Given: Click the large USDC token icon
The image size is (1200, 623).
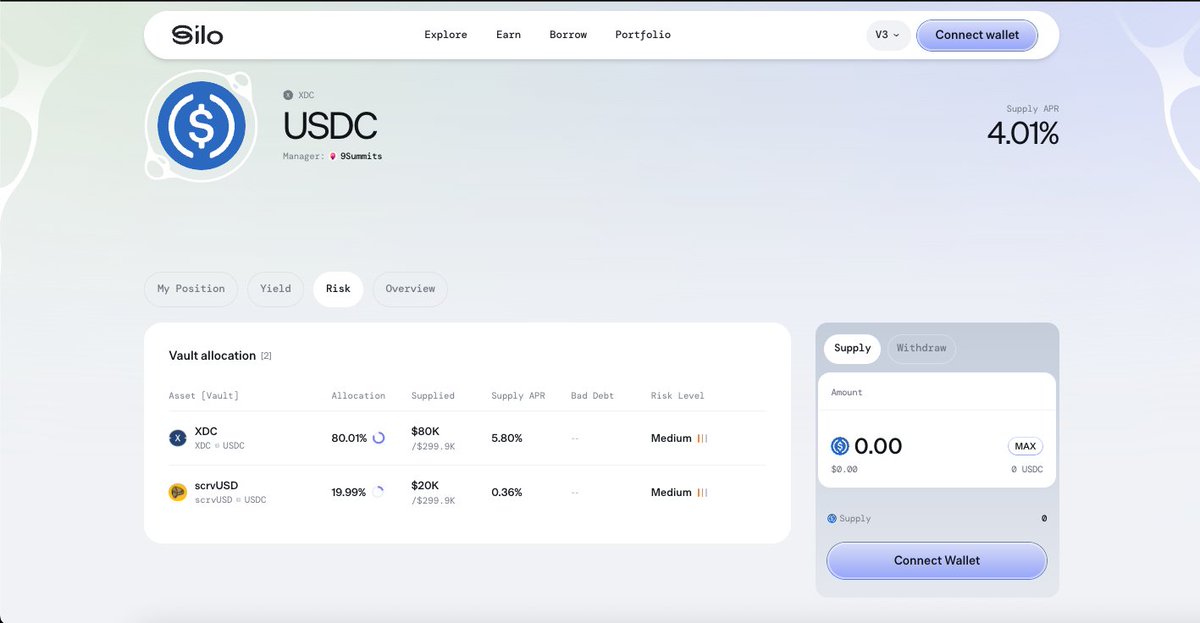Looking at the screenshot, I should coord(201,125).
